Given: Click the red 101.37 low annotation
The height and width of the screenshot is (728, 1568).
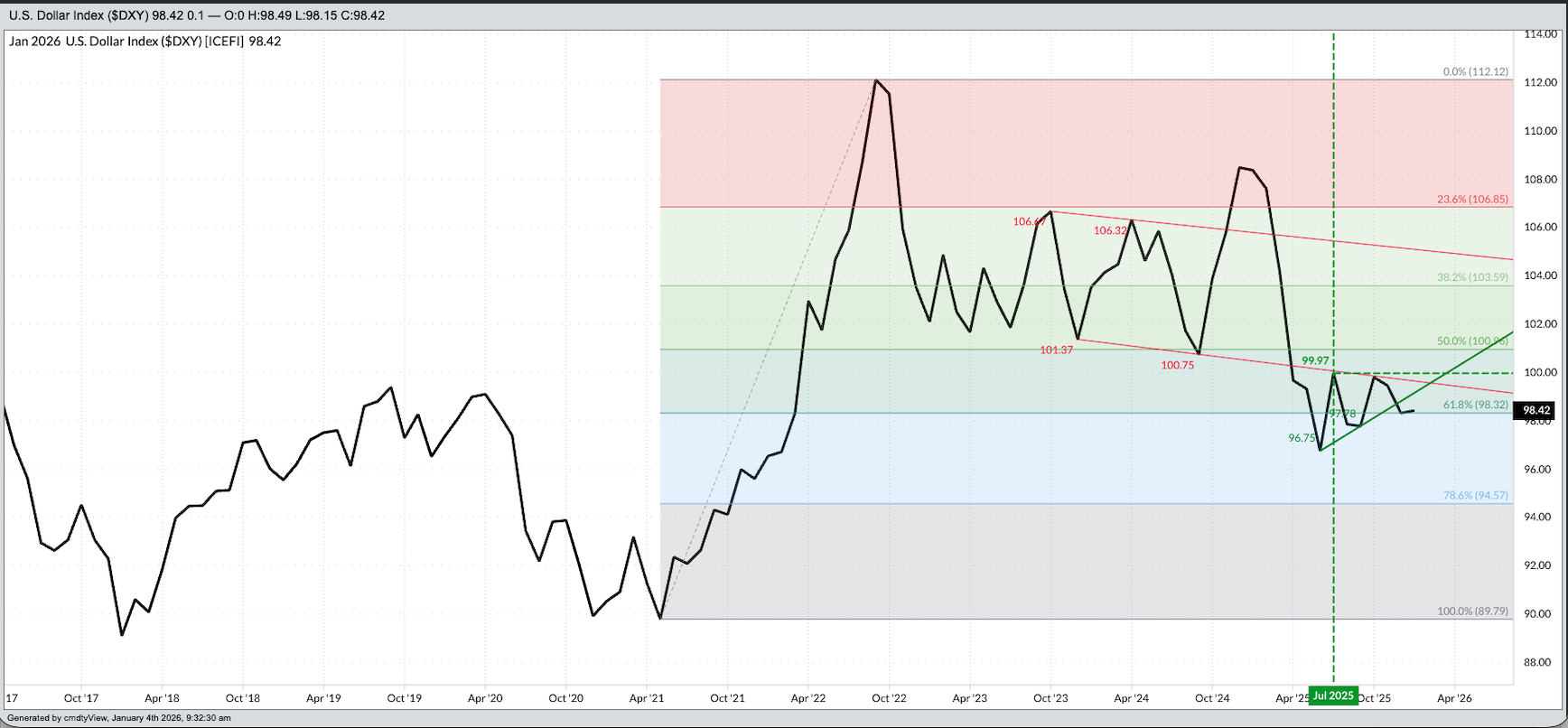Looking at the screenshot, I should (1056, 350).
